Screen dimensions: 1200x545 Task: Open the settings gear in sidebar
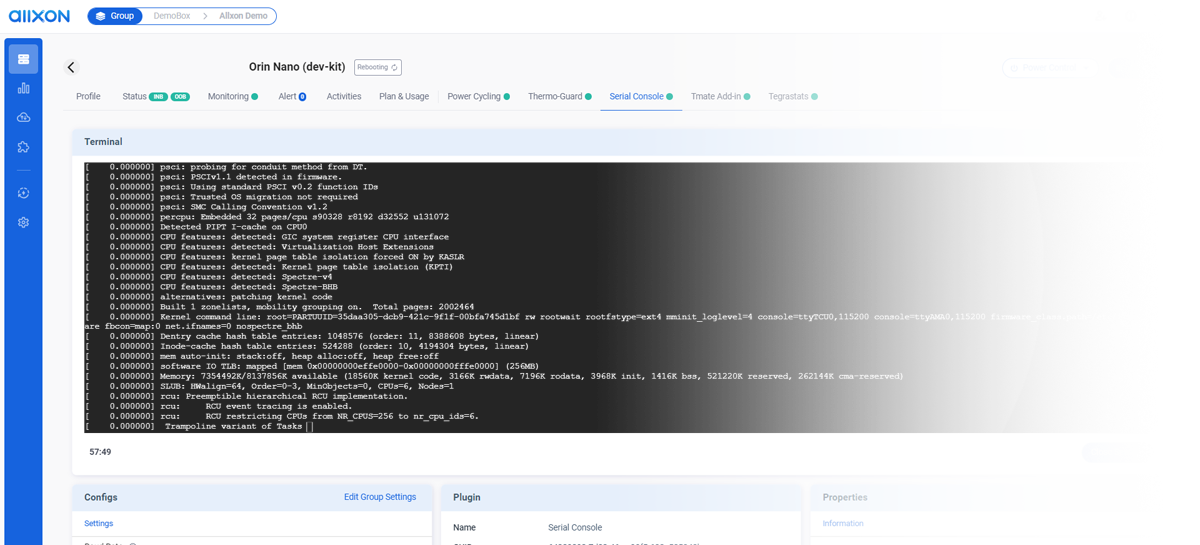tap(23, 222)
